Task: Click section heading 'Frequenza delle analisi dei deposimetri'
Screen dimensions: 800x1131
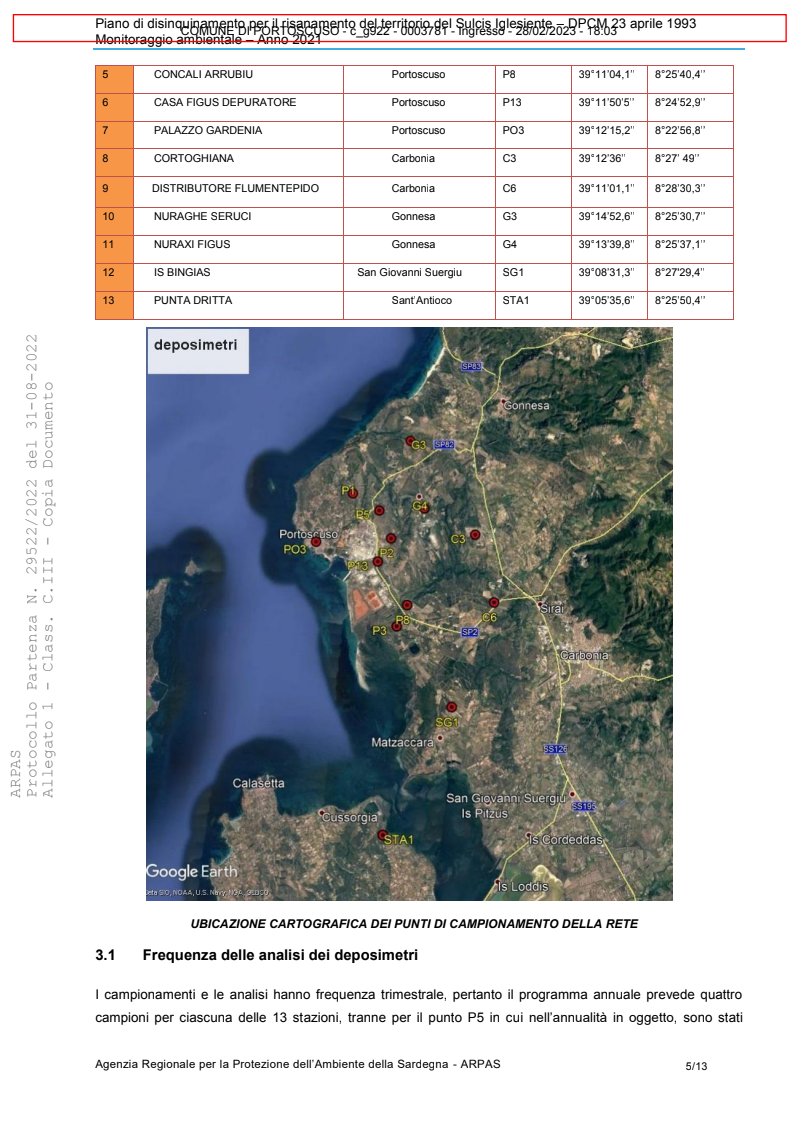Action: click(x=279, y=956)
